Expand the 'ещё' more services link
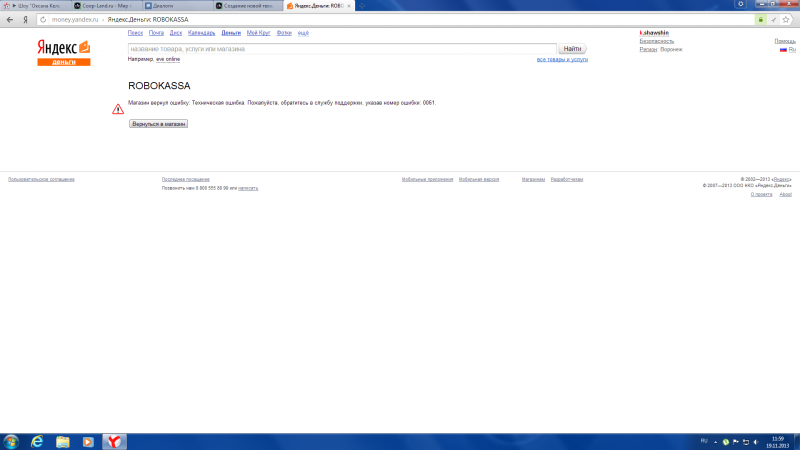The width and height of the screenshot is (800, 450). pyautogui.click(x=303, y=33)
